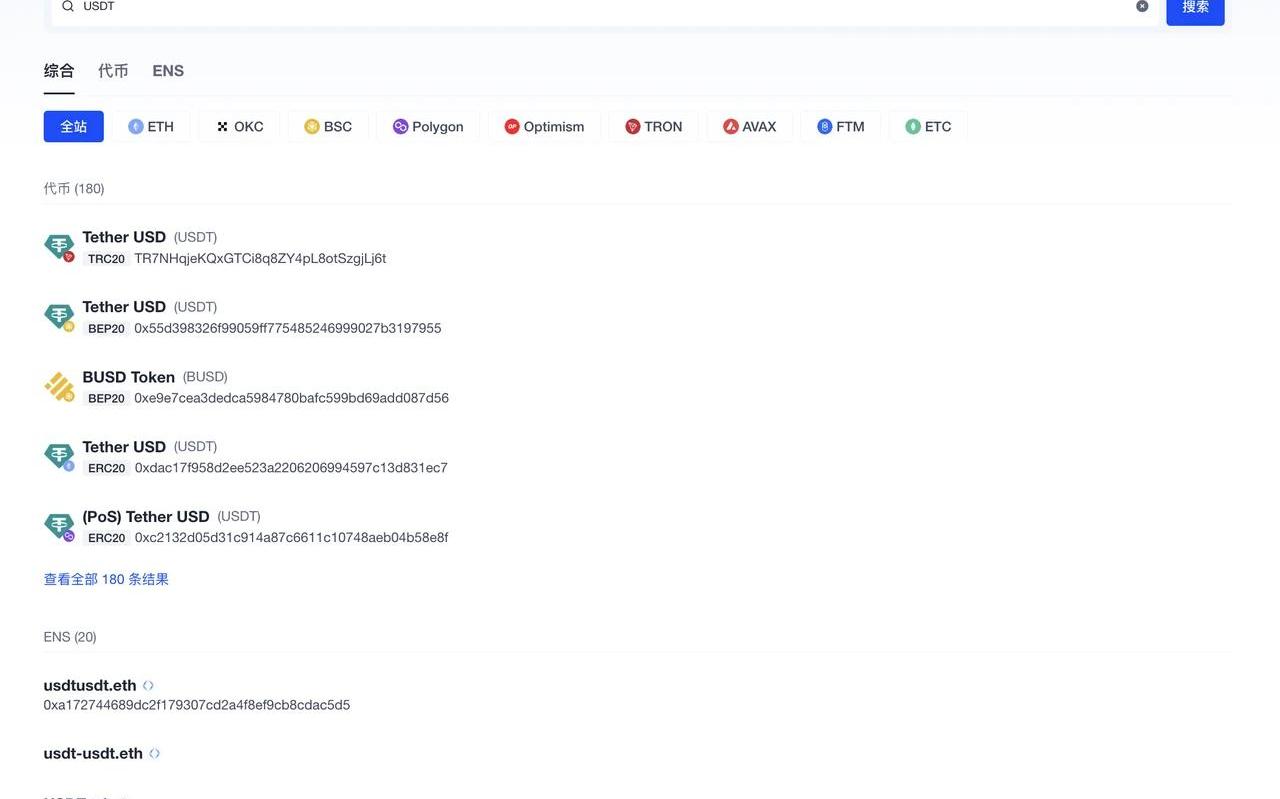Click the (PoS) Tether USD token icon
This screenshot has width=1280, height=799.
pos(59,527)
